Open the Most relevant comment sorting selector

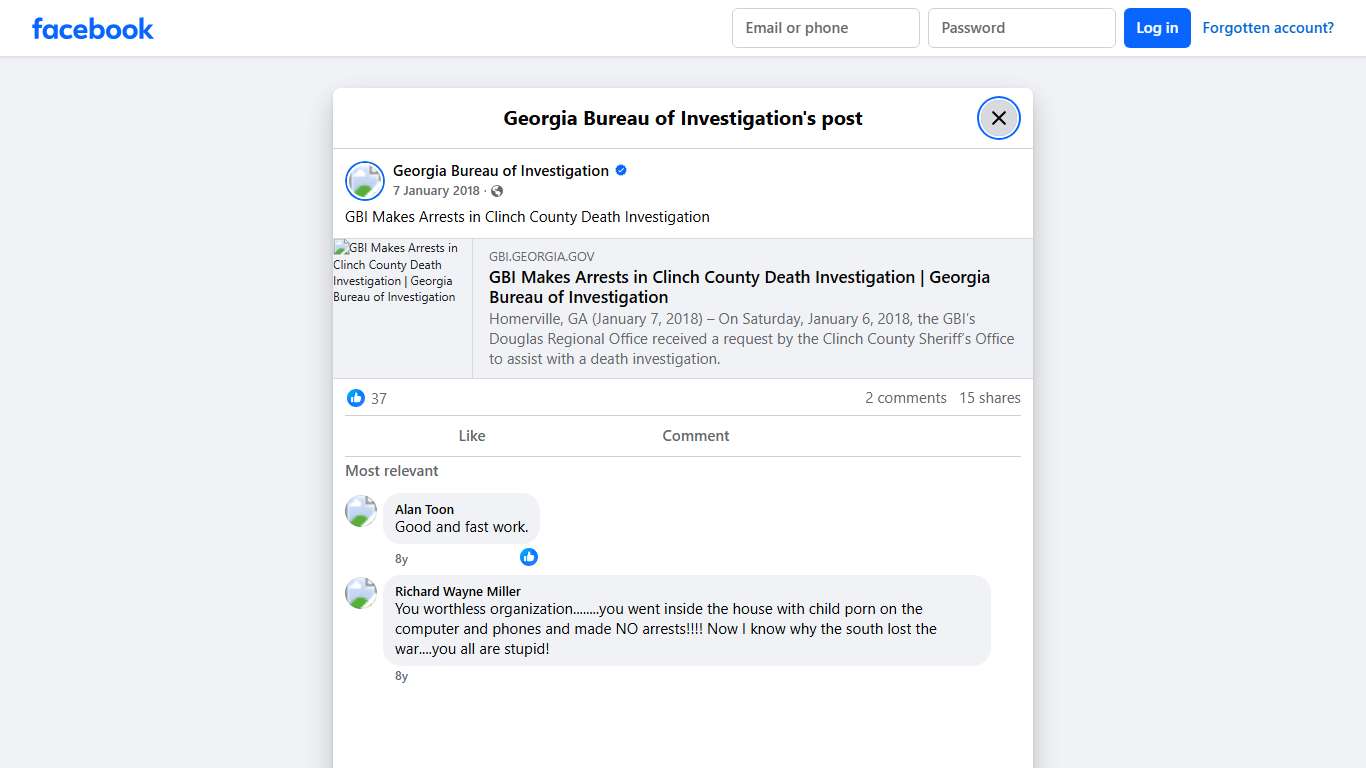coord(392,470)
